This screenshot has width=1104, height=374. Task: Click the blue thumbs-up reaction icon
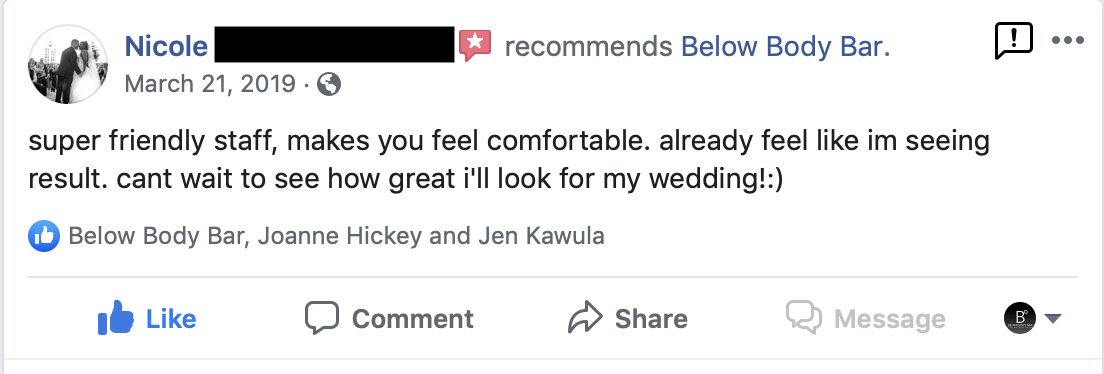44,236
